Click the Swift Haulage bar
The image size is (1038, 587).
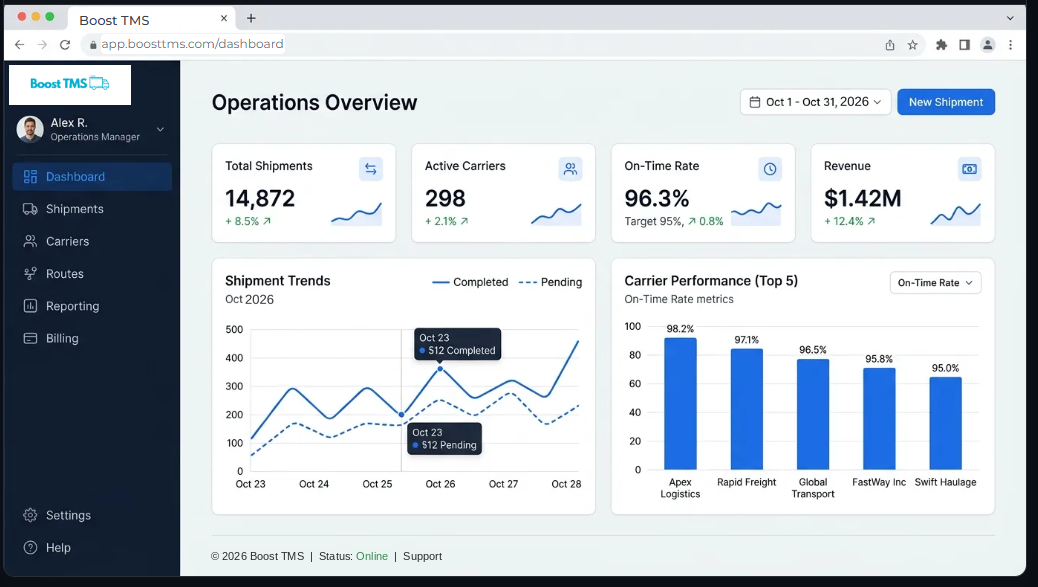coord(945,424)
